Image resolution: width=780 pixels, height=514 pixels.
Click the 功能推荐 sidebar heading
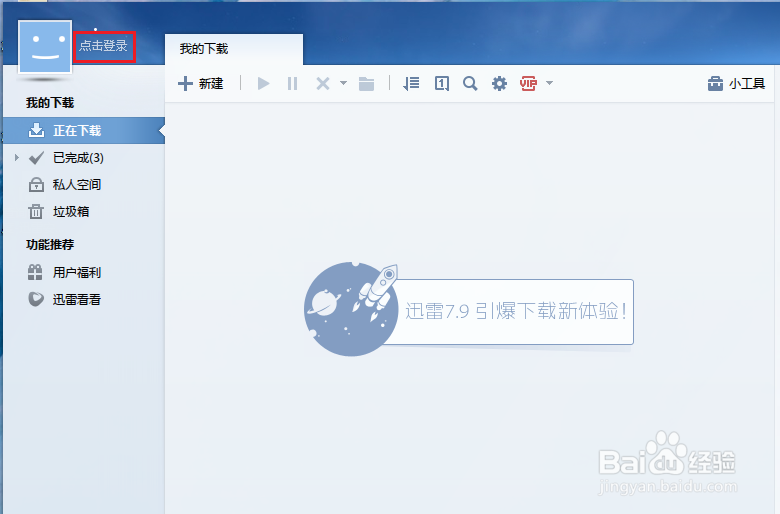50,244
